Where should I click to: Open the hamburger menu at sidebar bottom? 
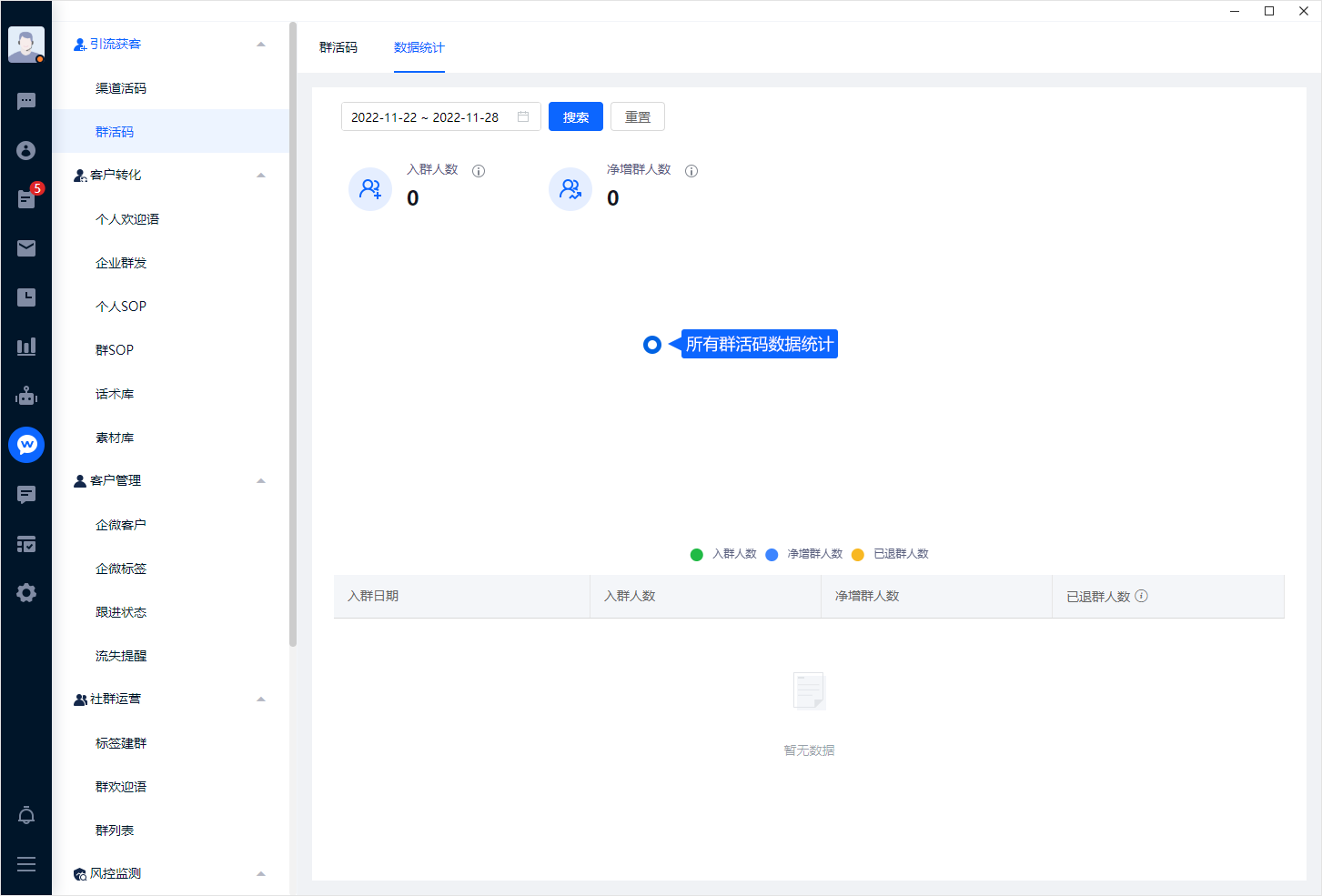tap(26, 864)
